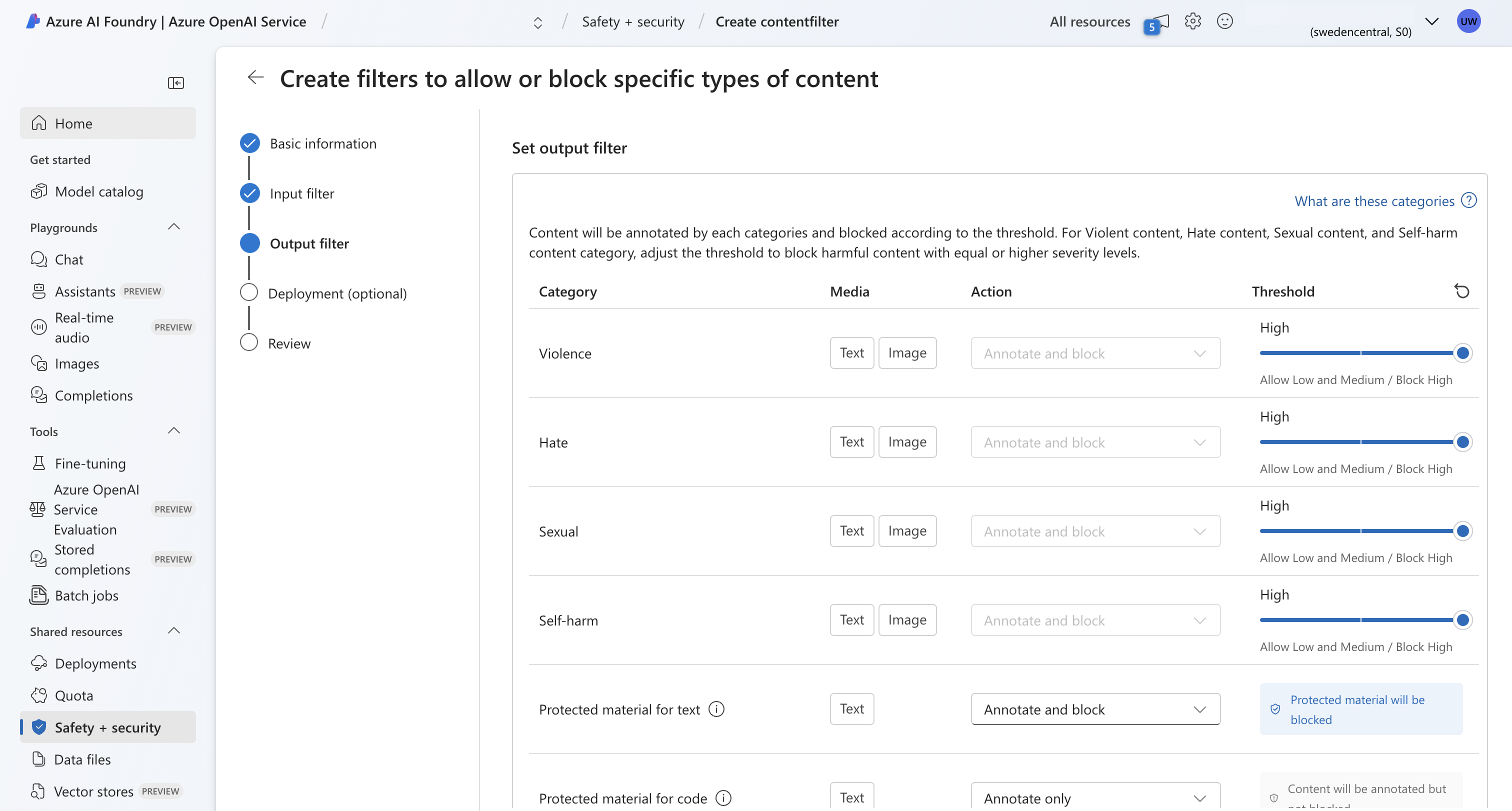Open the Annotate only dropdown for protected code
Image resolution: width=1512 pixels, height=811 pixels.
click(x=1094, y=797)
